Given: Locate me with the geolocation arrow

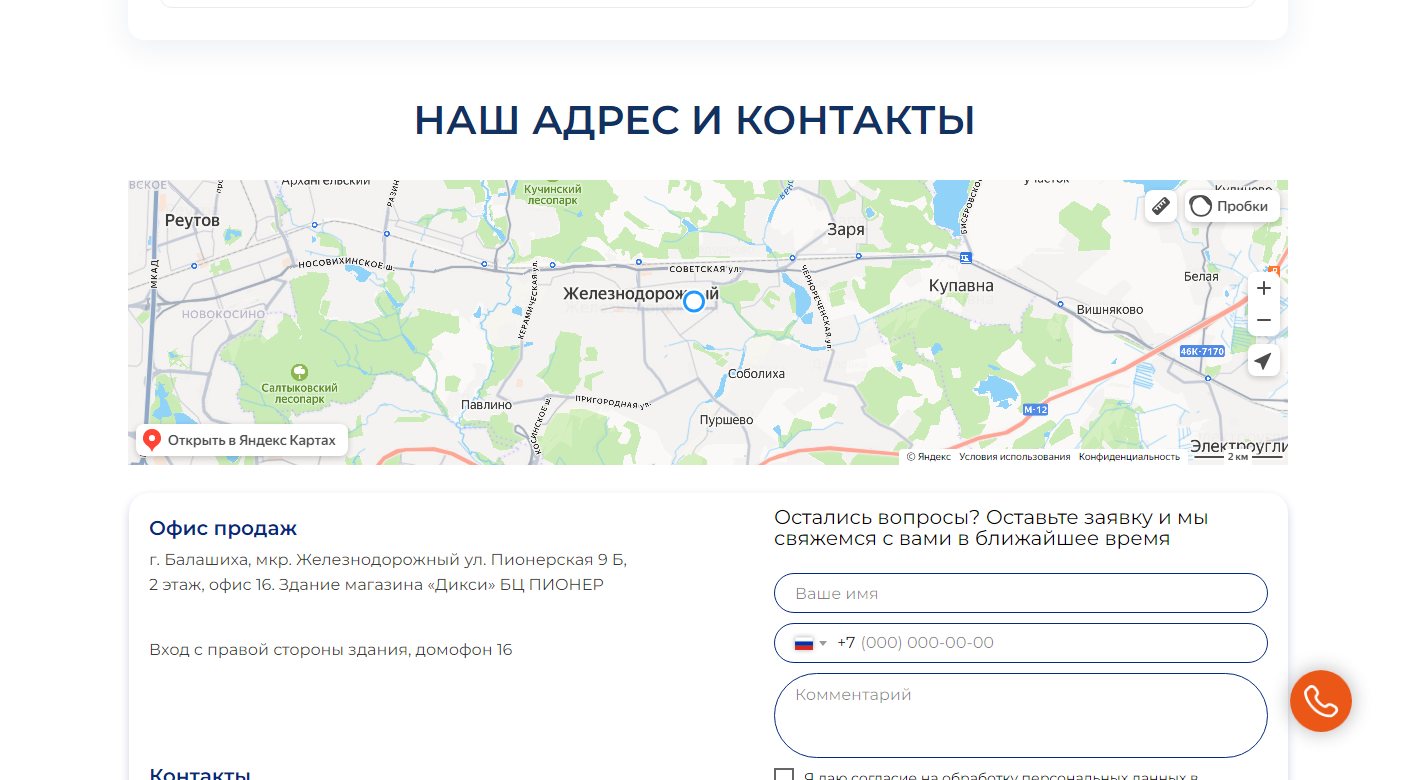Looking at the screenshot, I should coord(1264,360).
